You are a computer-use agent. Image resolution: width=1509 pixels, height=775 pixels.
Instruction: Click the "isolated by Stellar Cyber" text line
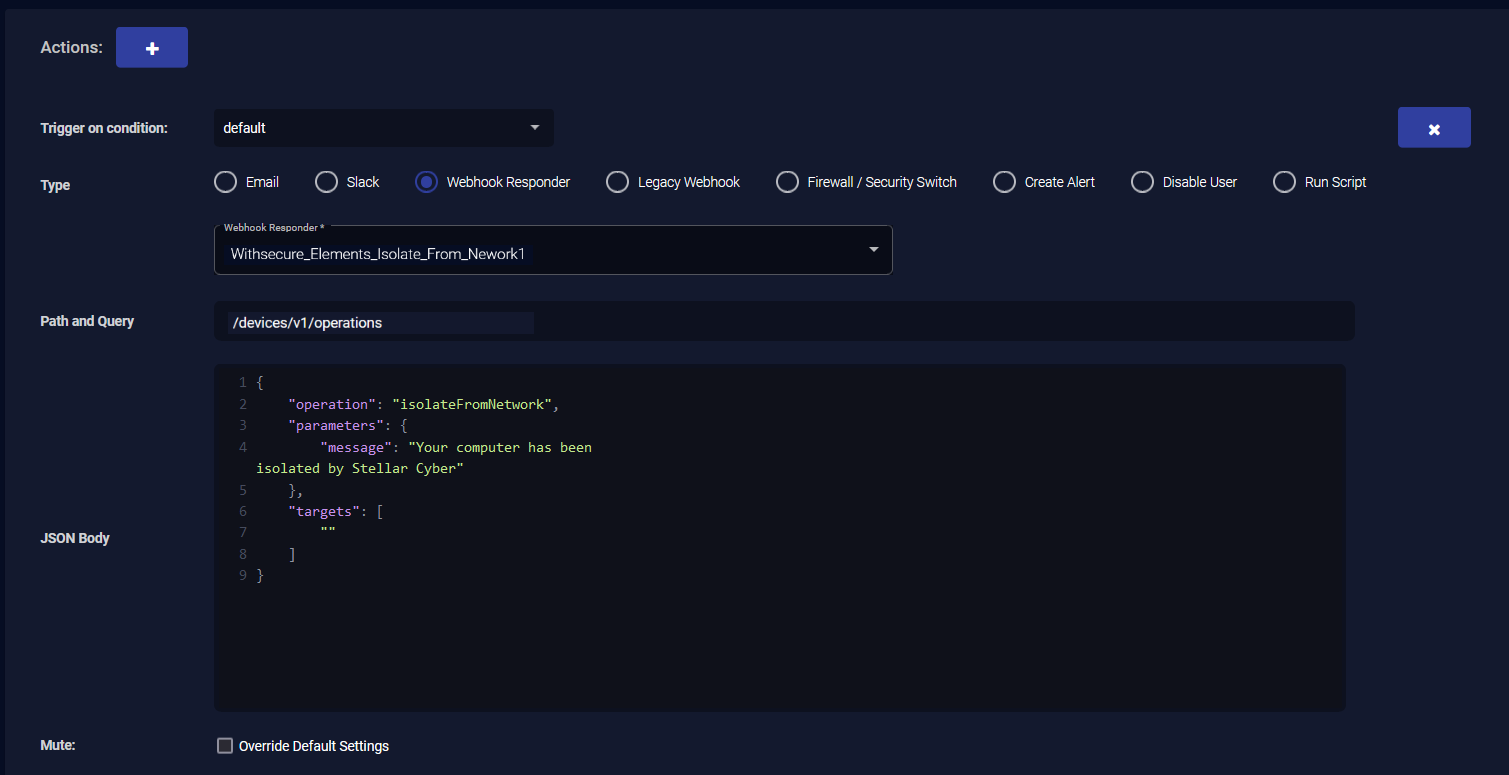(x=360, y=469)
